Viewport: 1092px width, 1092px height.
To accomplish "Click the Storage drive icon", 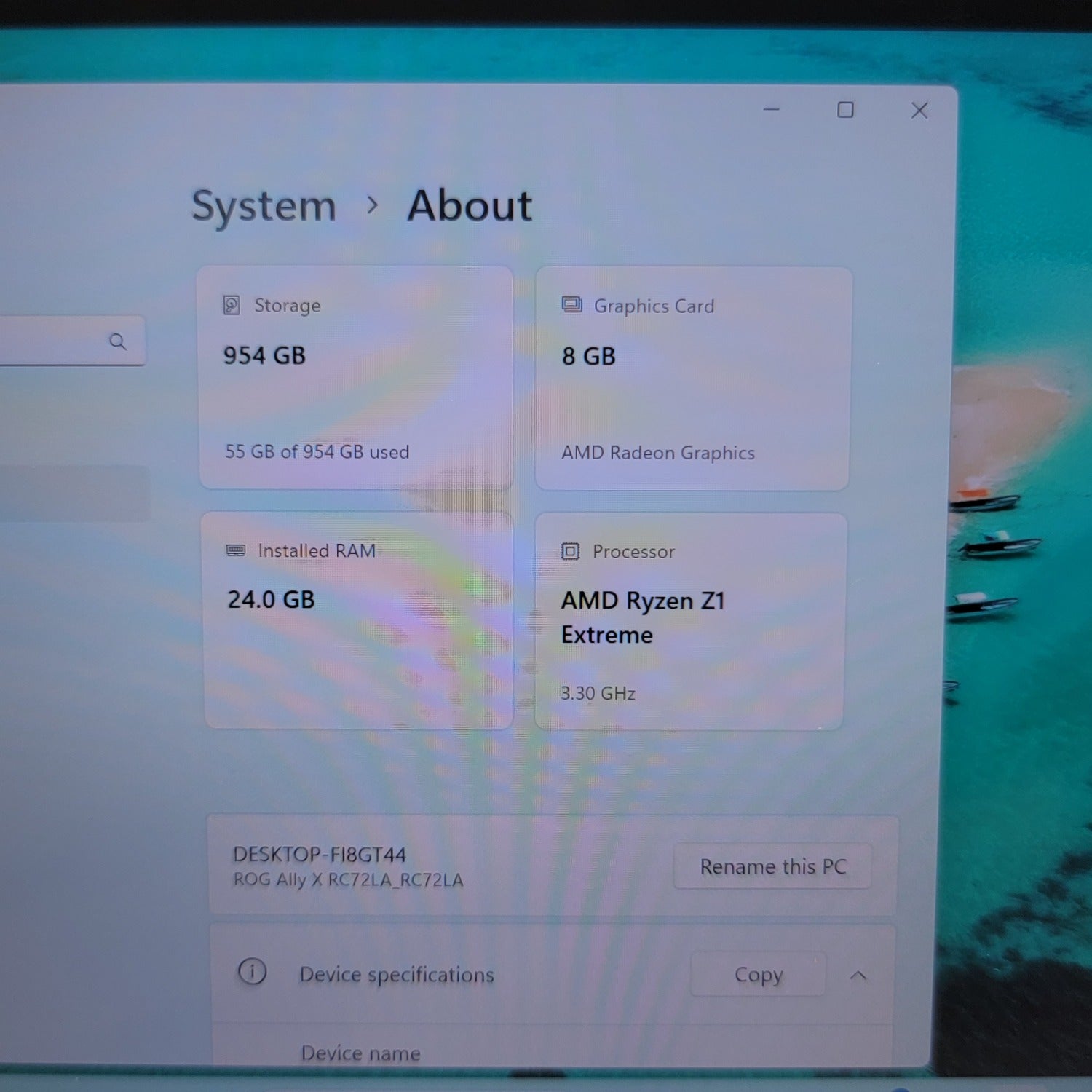I will 232,305.
